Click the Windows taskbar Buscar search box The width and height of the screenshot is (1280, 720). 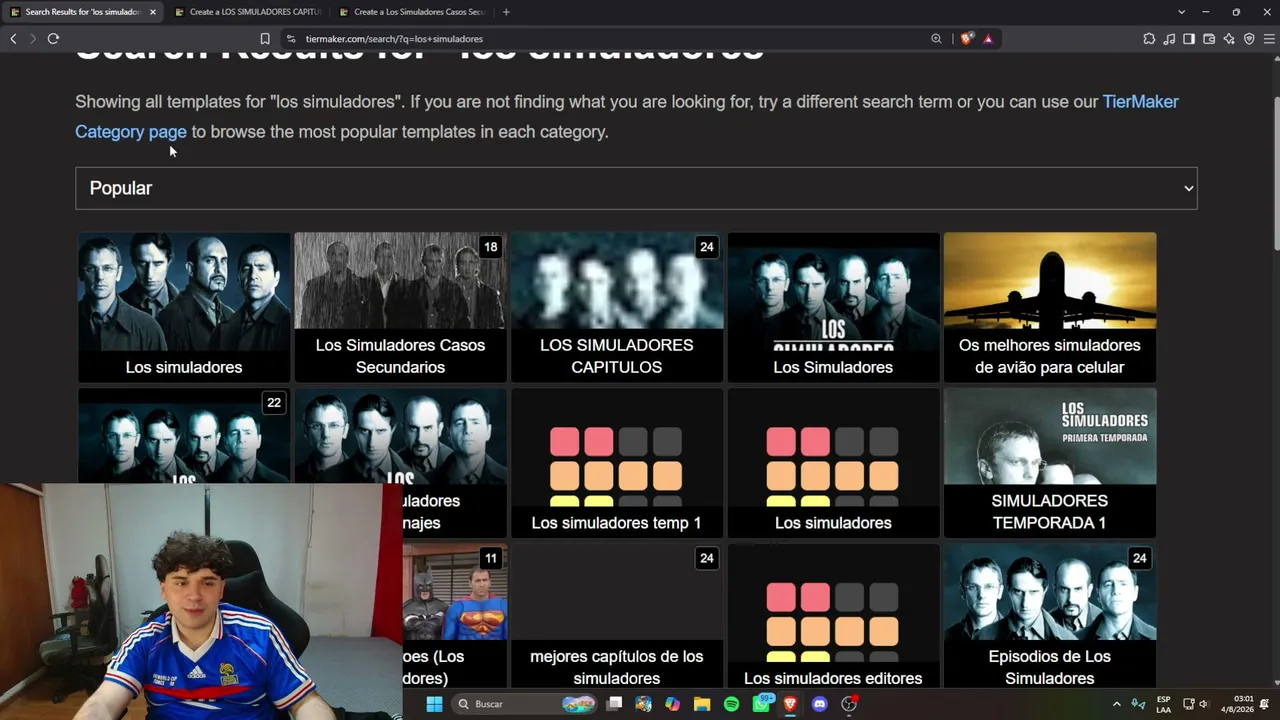pos(525,704)
